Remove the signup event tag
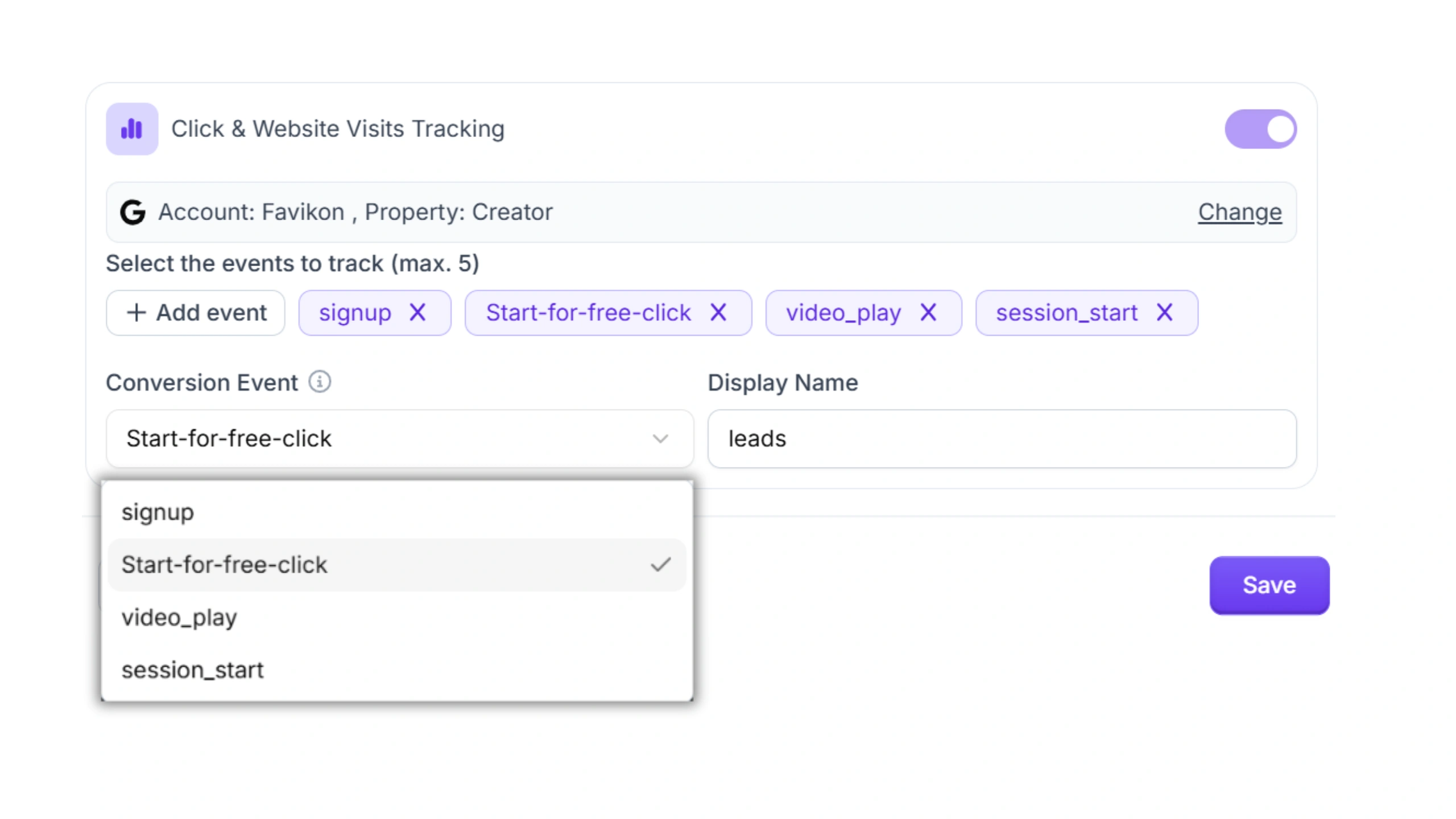The height and width of the screenshot is (819, 1456). point(417,312)
